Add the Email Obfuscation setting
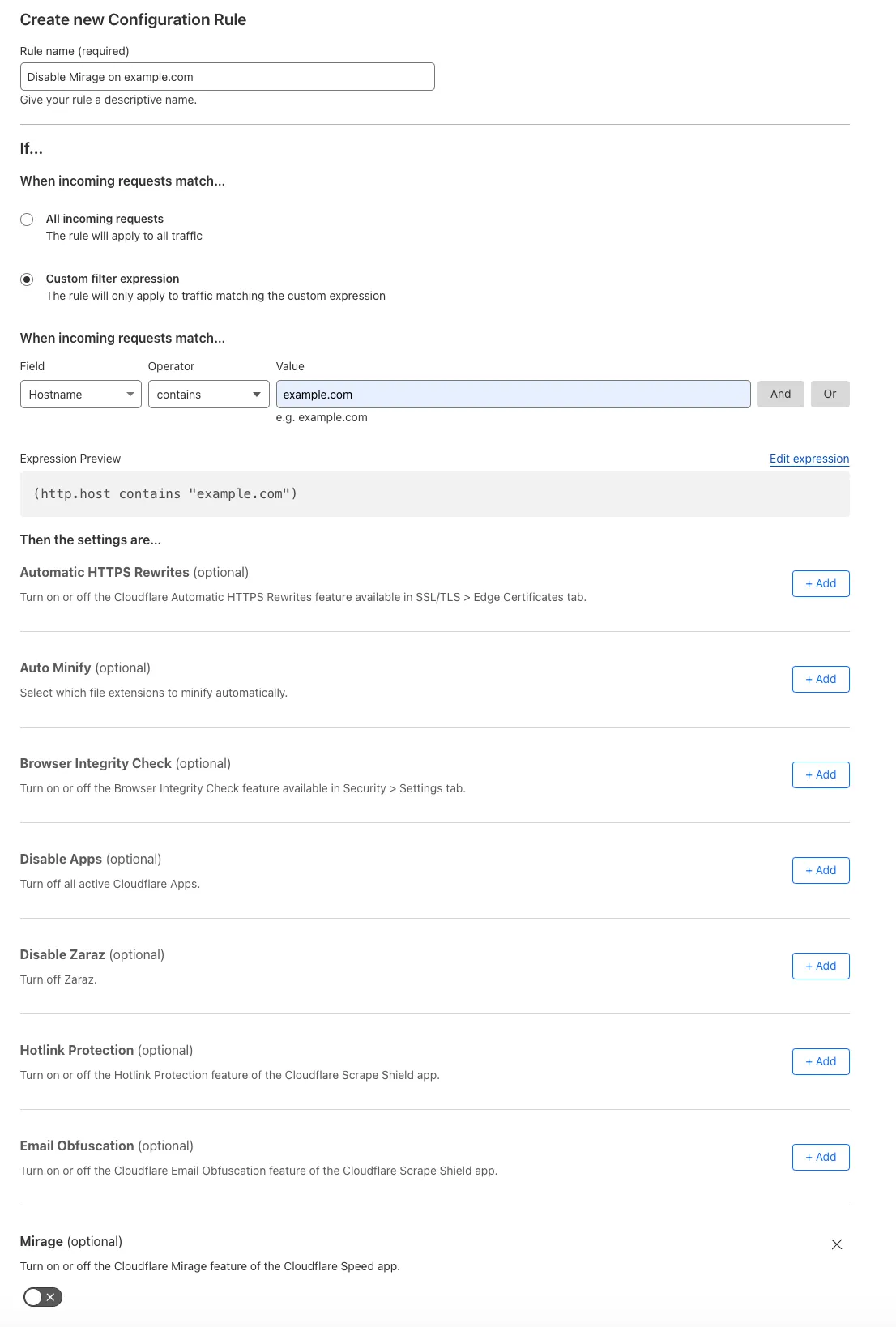Image resolution: width=896 pixels, height=1327 pixels. pos(820,1158)
